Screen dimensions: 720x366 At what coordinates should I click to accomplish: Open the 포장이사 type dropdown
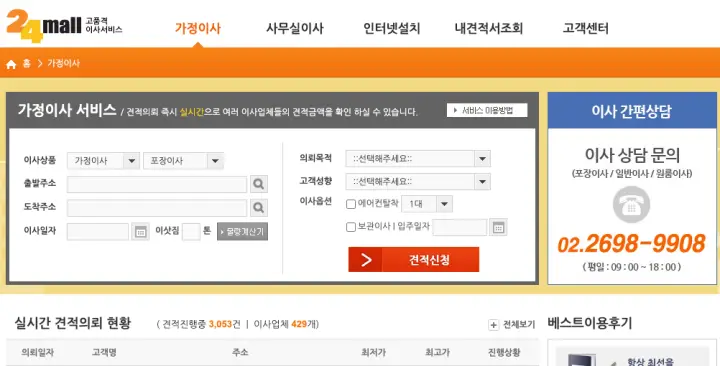pyautogui.click(x=183, y=161)
